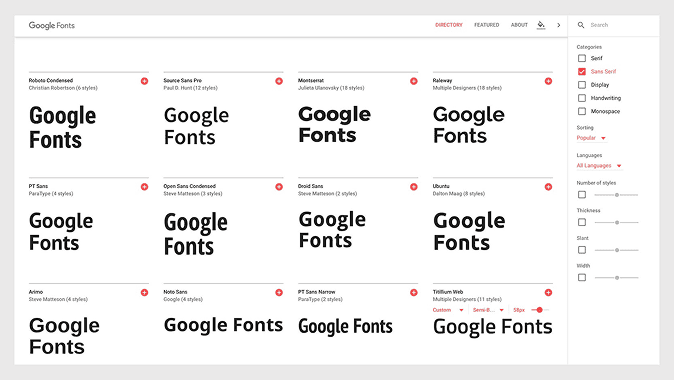Adjust the Number of styles slider
This screenshot has height=380, width=674.
[x=617, y=195]
